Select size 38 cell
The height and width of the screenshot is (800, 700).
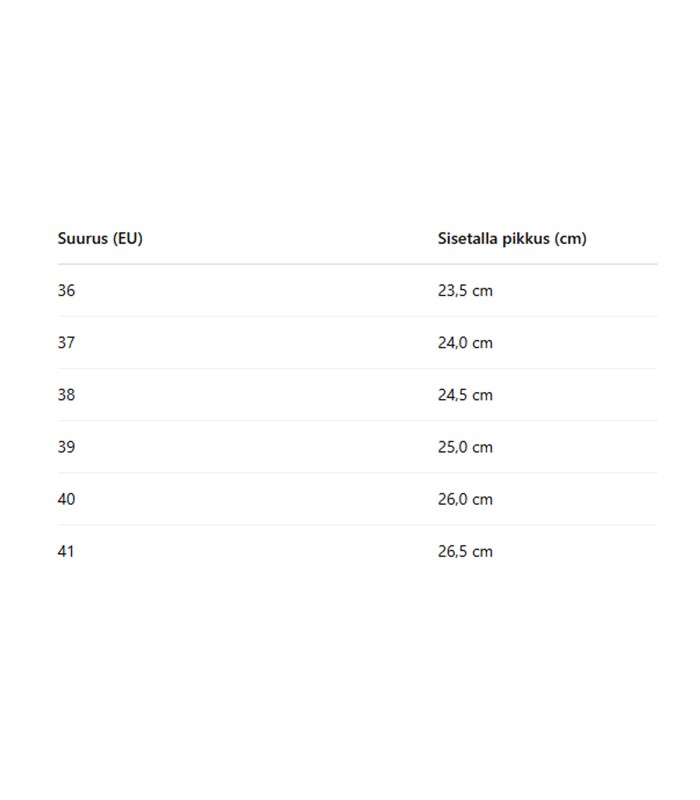tap(66, 394)
